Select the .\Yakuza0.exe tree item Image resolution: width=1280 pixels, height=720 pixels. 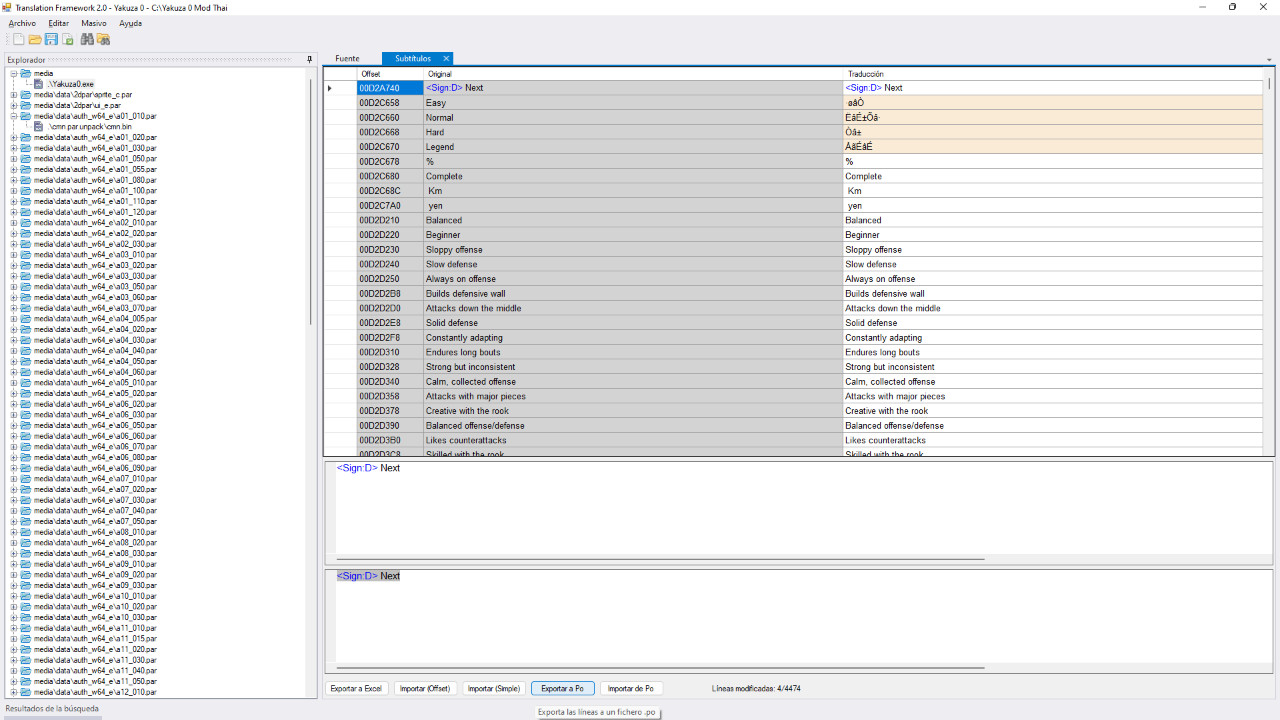click(x=70, y=84)
